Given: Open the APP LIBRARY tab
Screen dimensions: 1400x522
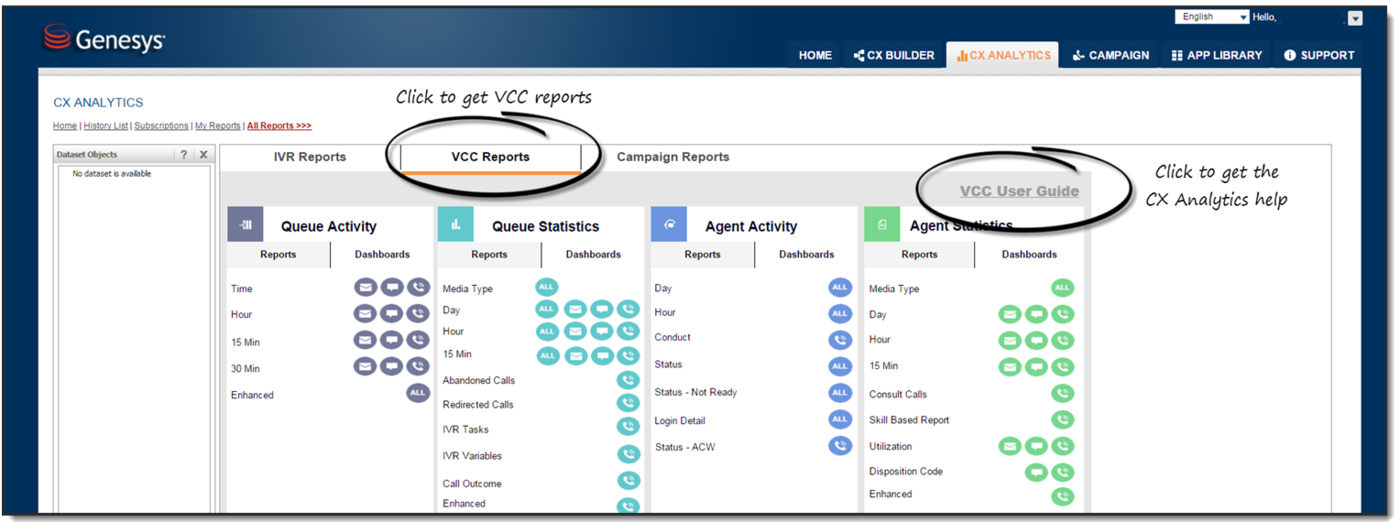Looking at the screenshot, I should (1217, 56).
